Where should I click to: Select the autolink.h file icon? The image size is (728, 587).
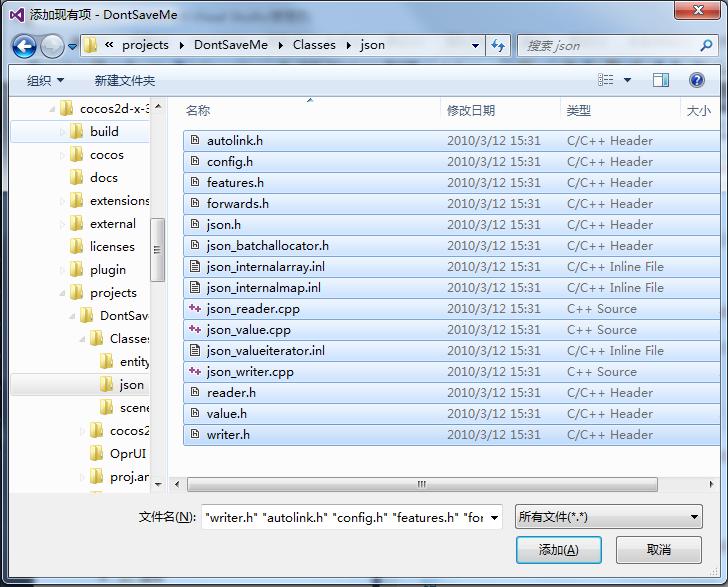[x=195, y=140]
